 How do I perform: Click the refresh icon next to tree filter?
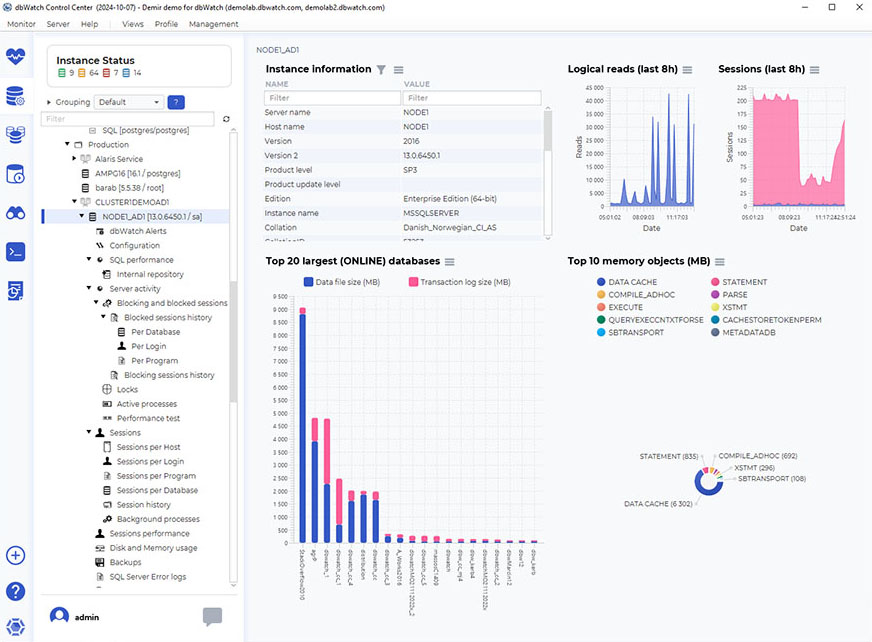pyautogui.click(x=226, y=119)
